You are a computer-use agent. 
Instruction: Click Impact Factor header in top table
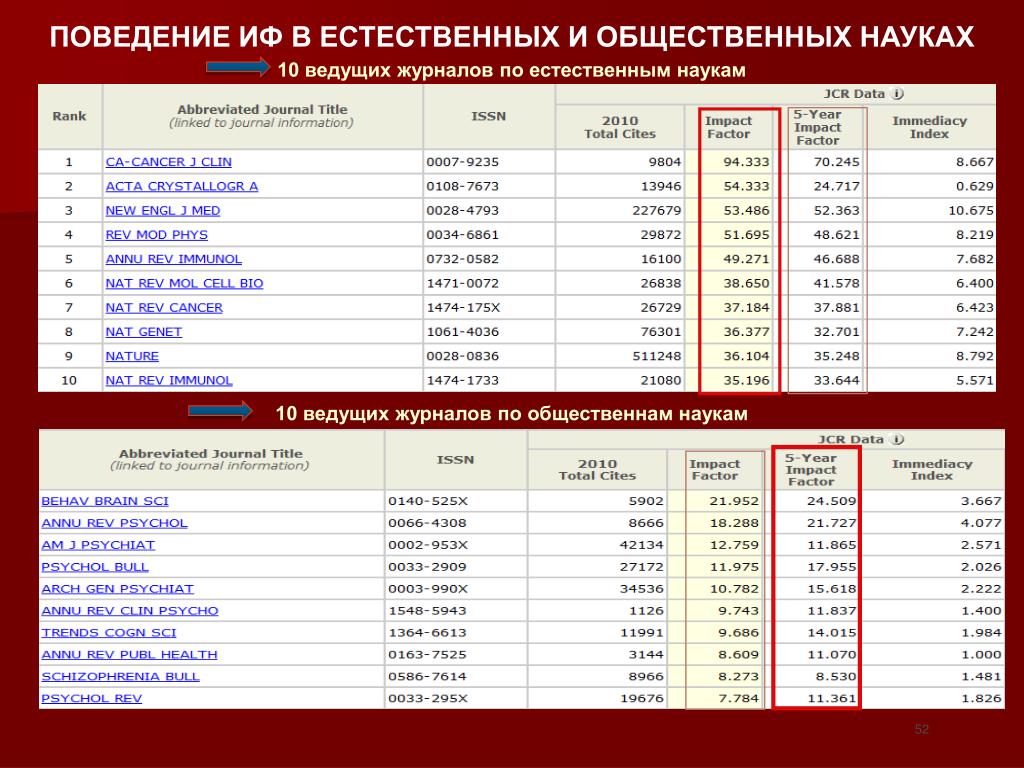coord(729,127)
